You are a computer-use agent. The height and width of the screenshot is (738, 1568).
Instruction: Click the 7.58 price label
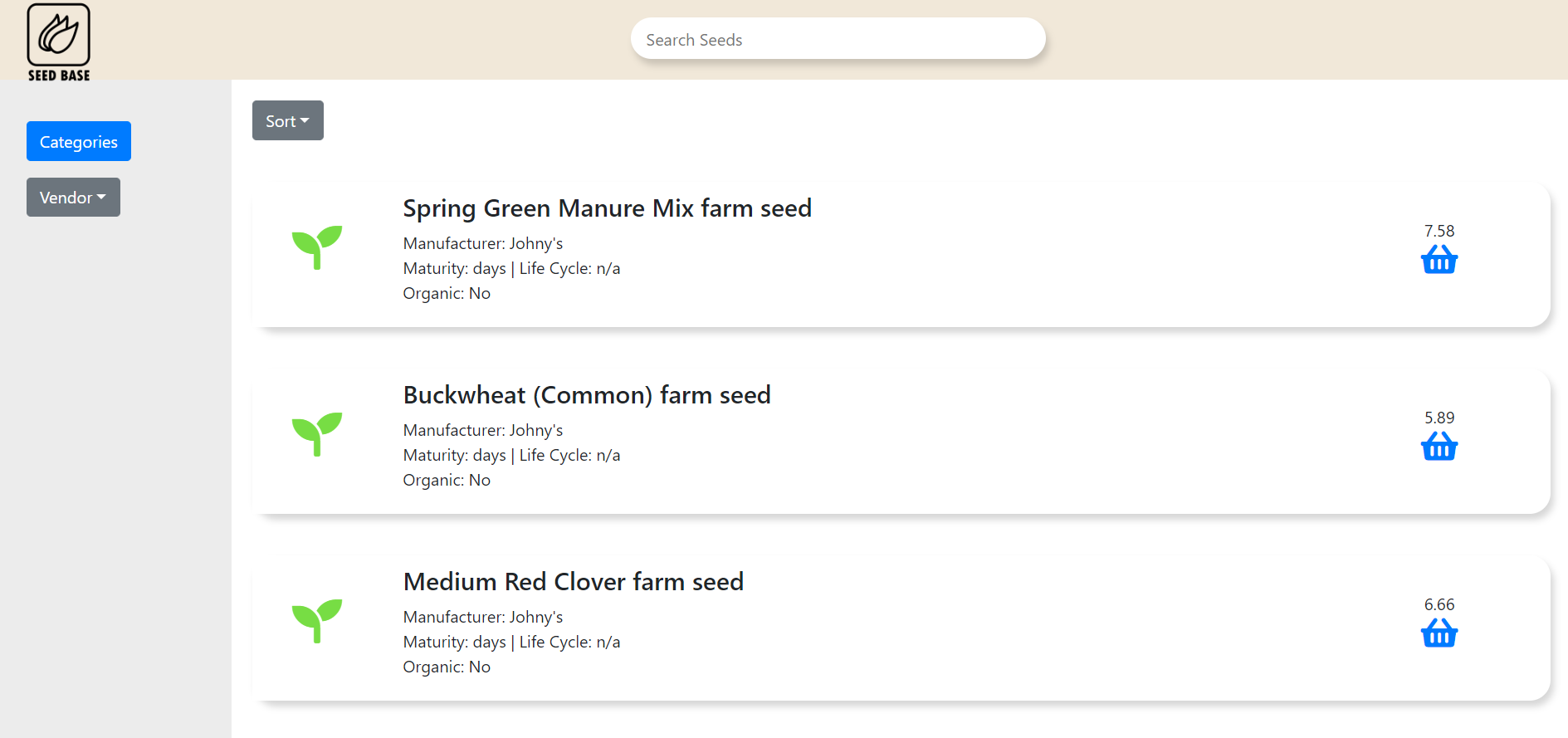(1439, 231)
